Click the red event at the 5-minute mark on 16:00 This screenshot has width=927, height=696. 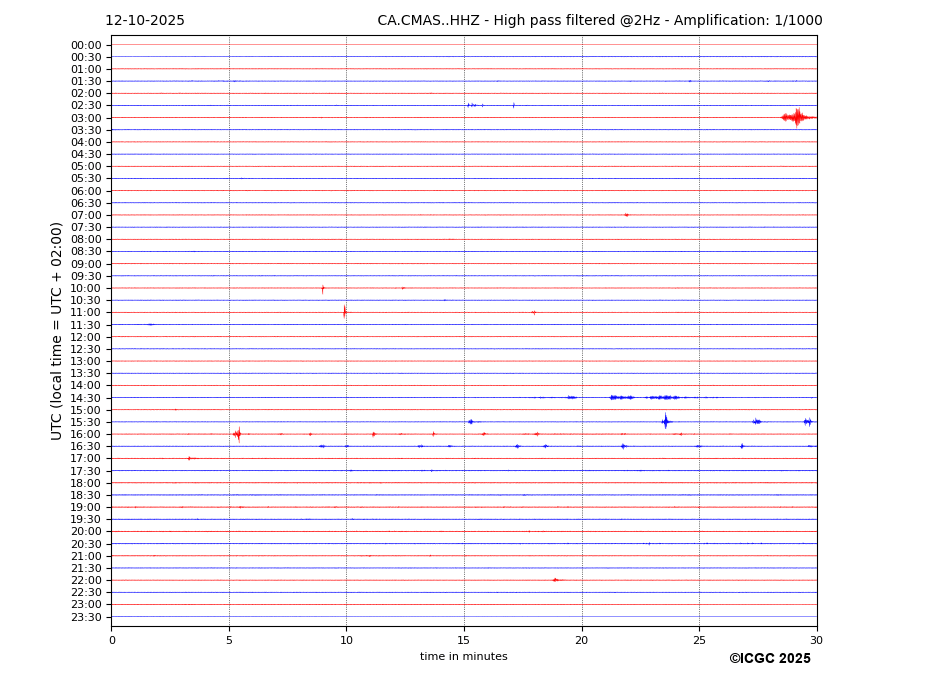pos(237,434)
